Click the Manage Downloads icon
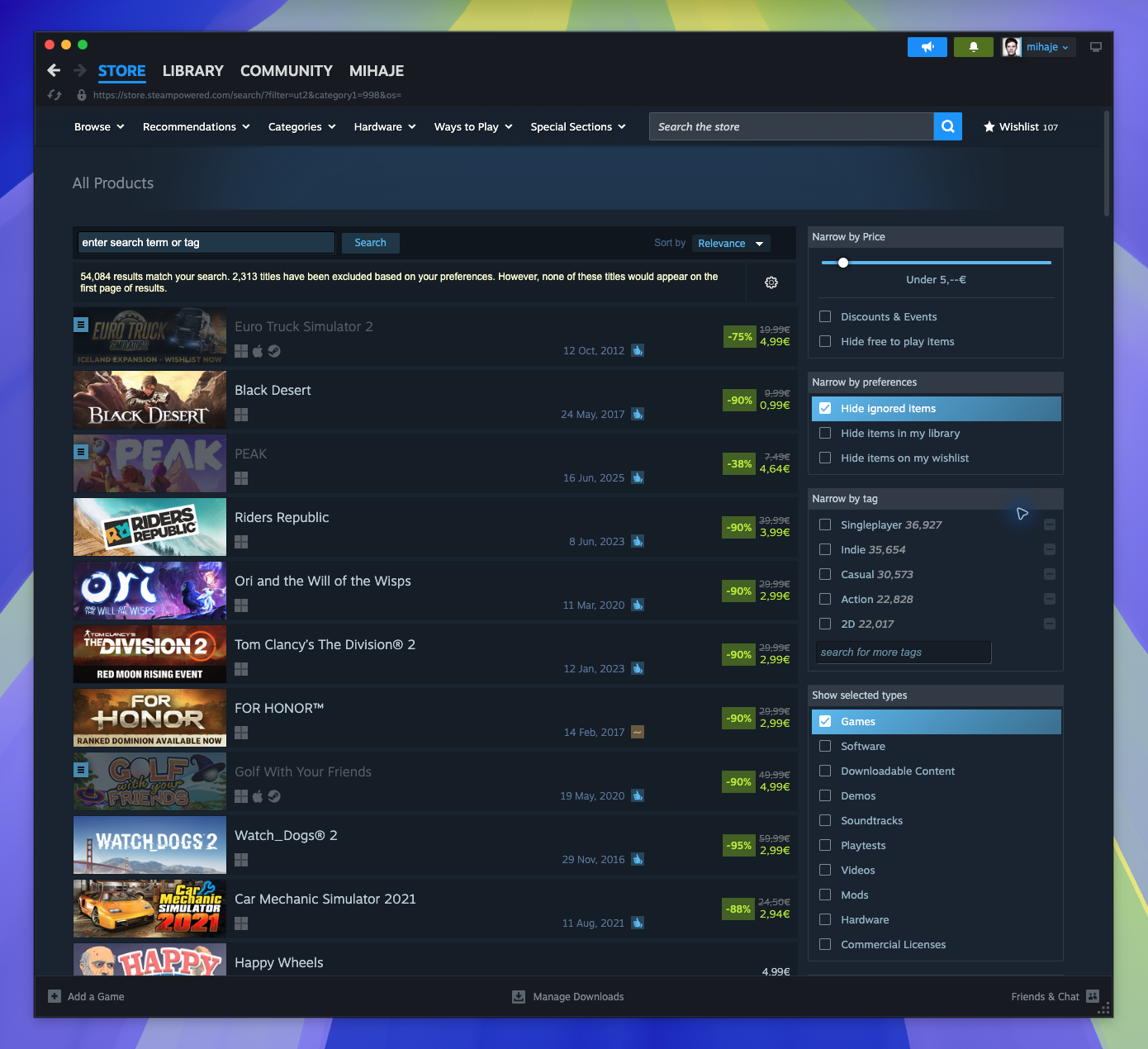Viewport: 1148px width, 1049px height. click(519, 997)
